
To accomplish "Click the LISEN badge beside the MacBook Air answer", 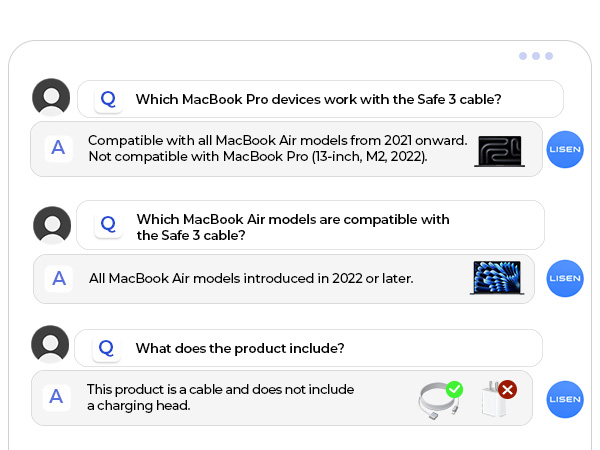I will [x=565, y=278].
